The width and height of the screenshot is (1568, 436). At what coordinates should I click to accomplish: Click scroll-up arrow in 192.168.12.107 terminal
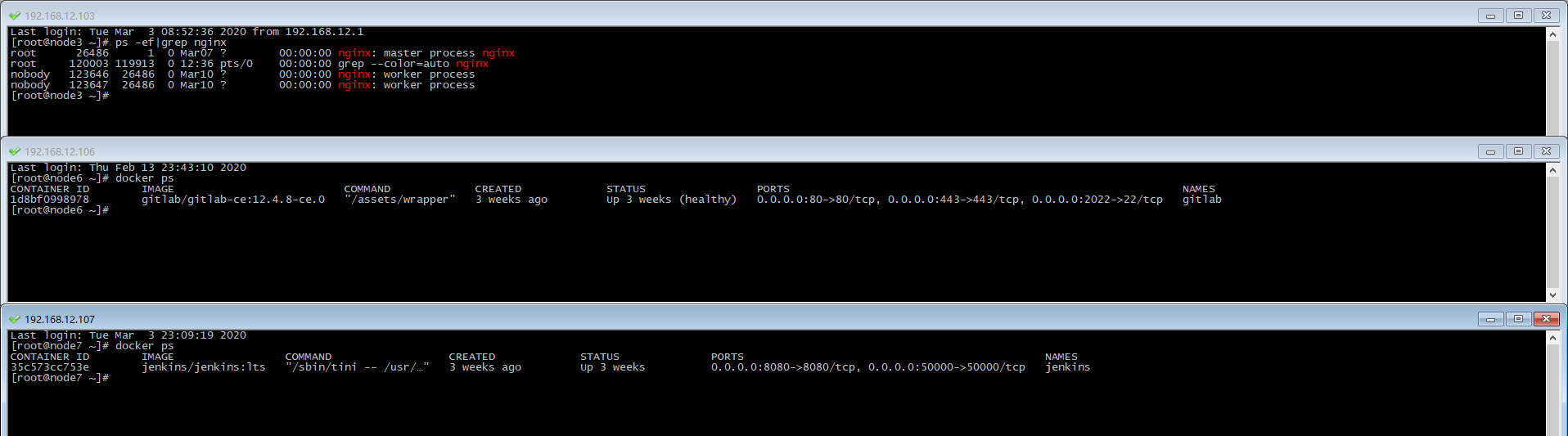coord(1552,338)
